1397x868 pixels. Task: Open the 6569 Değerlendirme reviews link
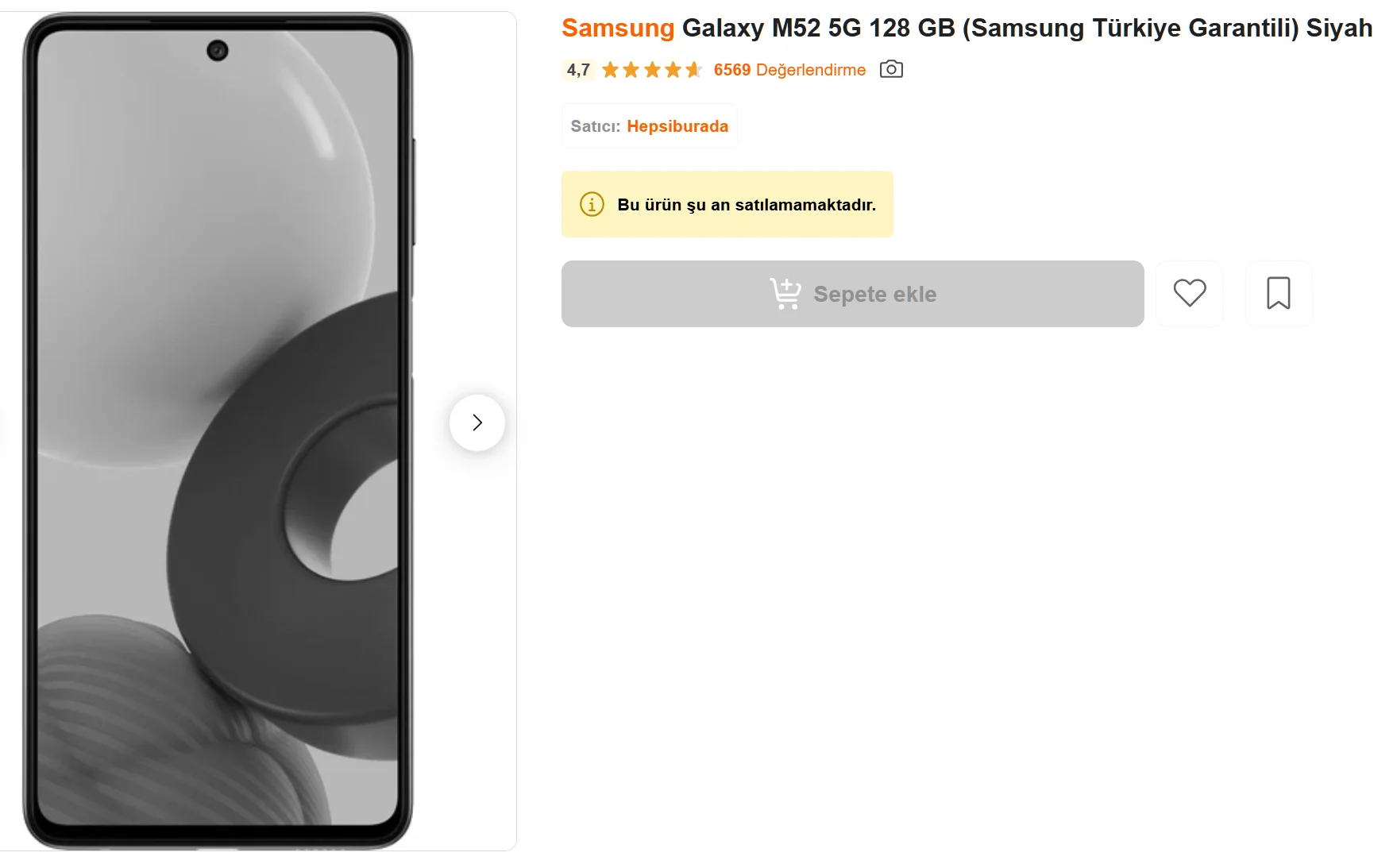[x=789, y=70]
